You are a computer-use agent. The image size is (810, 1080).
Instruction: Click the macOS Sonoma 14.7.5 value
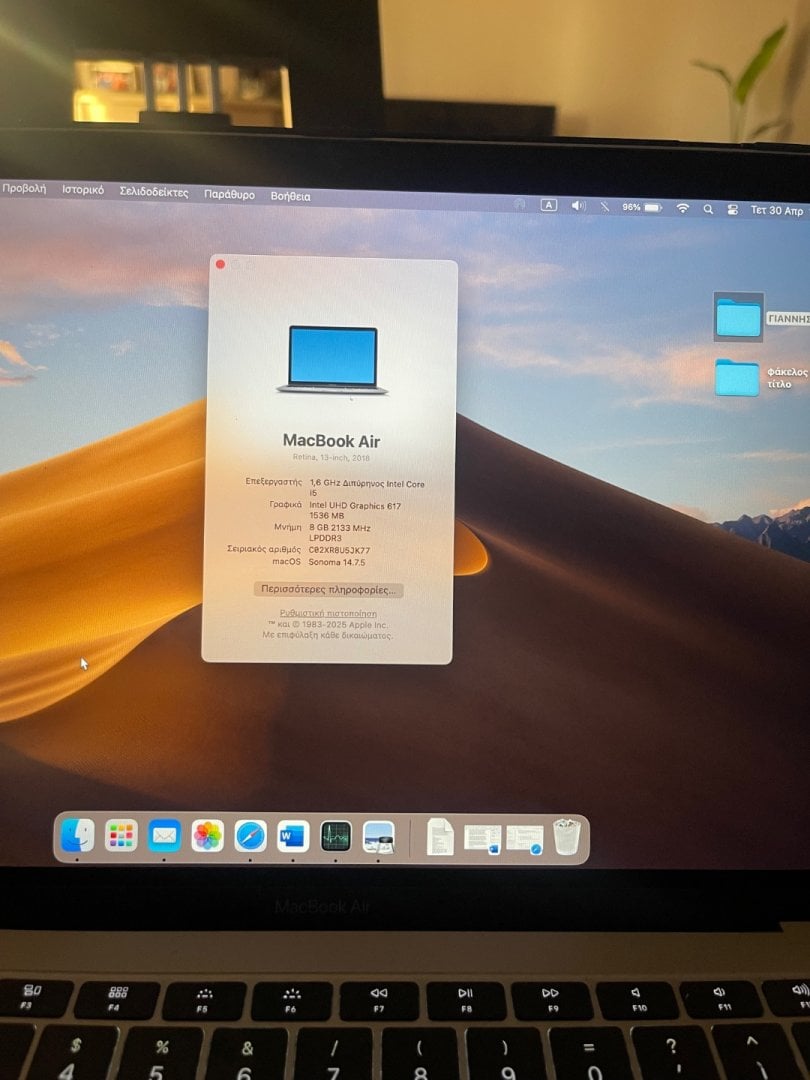[x=337, y=562]
